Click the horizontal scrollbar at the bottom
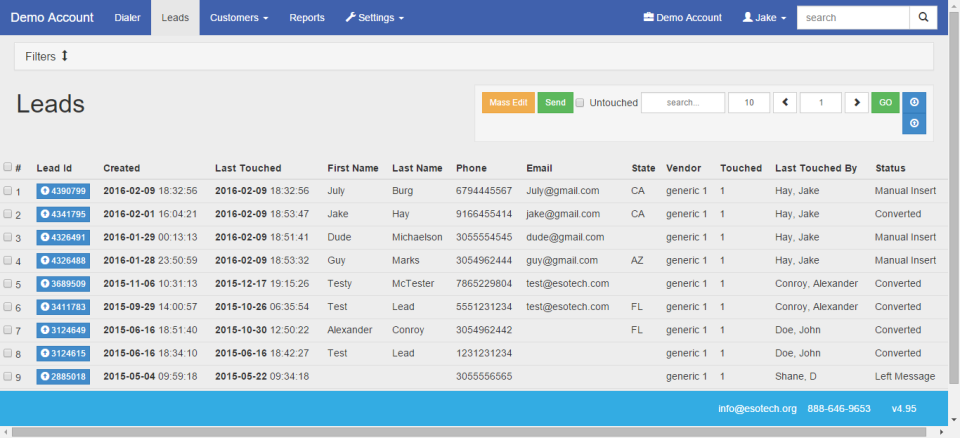Screen dimensions: 960x438 471,432
